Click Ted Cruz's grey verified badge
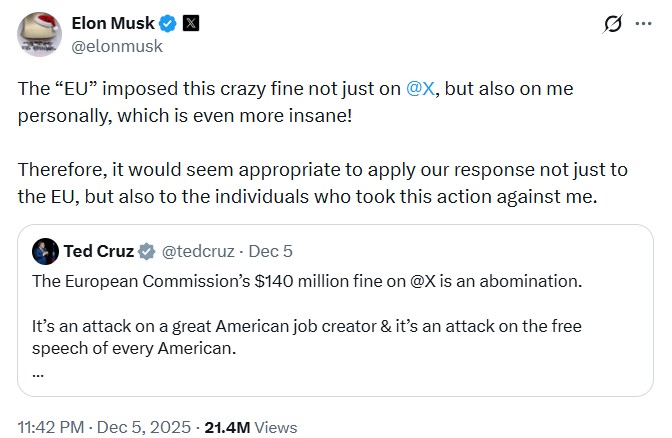The height and width of the screenshot is (438, 672). click(146, 251)
